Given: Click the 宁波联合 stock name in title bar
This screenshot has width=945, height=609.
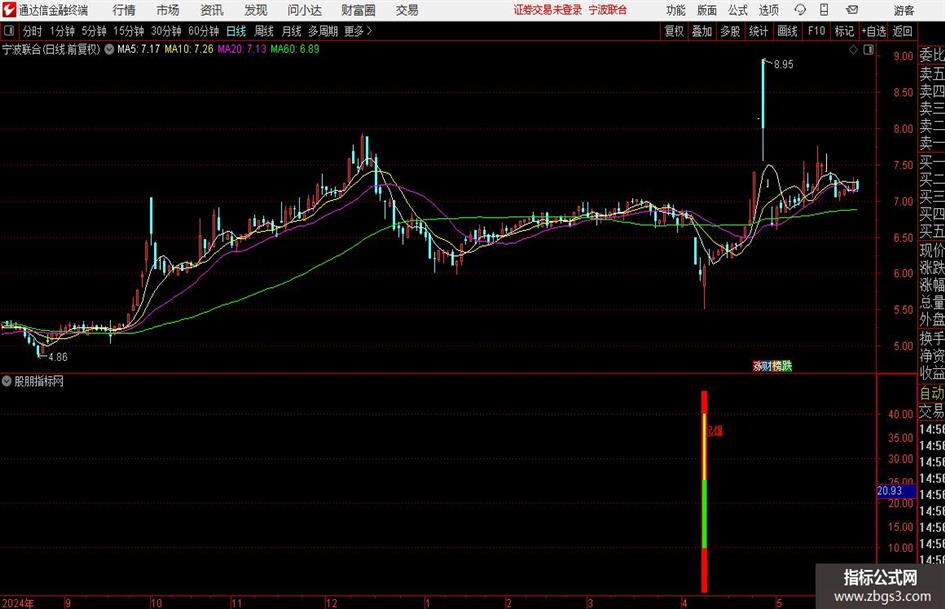Looking at the screenshot, I should pos(608,10).
